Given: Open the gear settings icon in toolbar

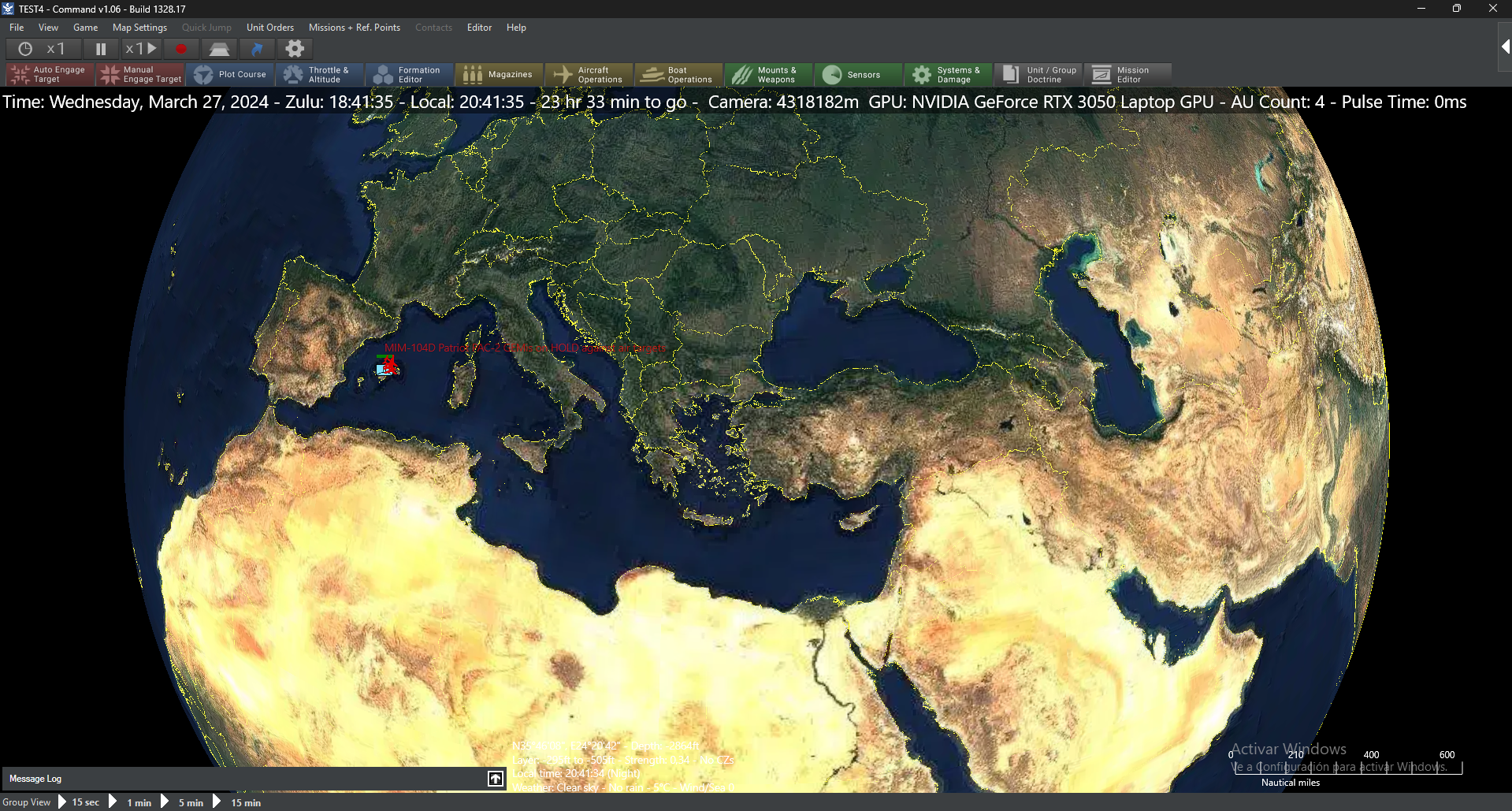Looking at the screenshot, I should [x=295, y=49].
